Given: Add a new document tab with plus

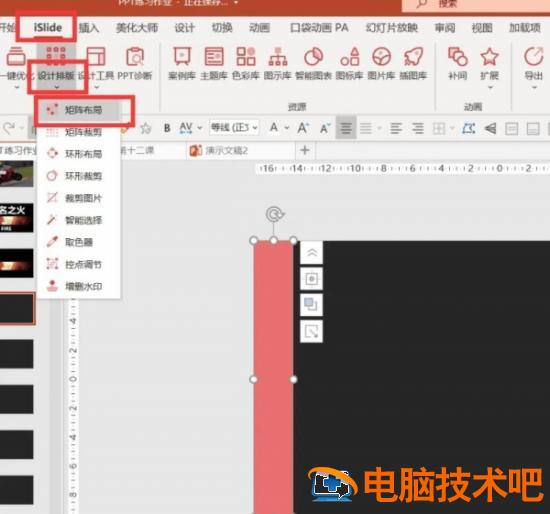Looking at the screenshot, I should 305,150.
